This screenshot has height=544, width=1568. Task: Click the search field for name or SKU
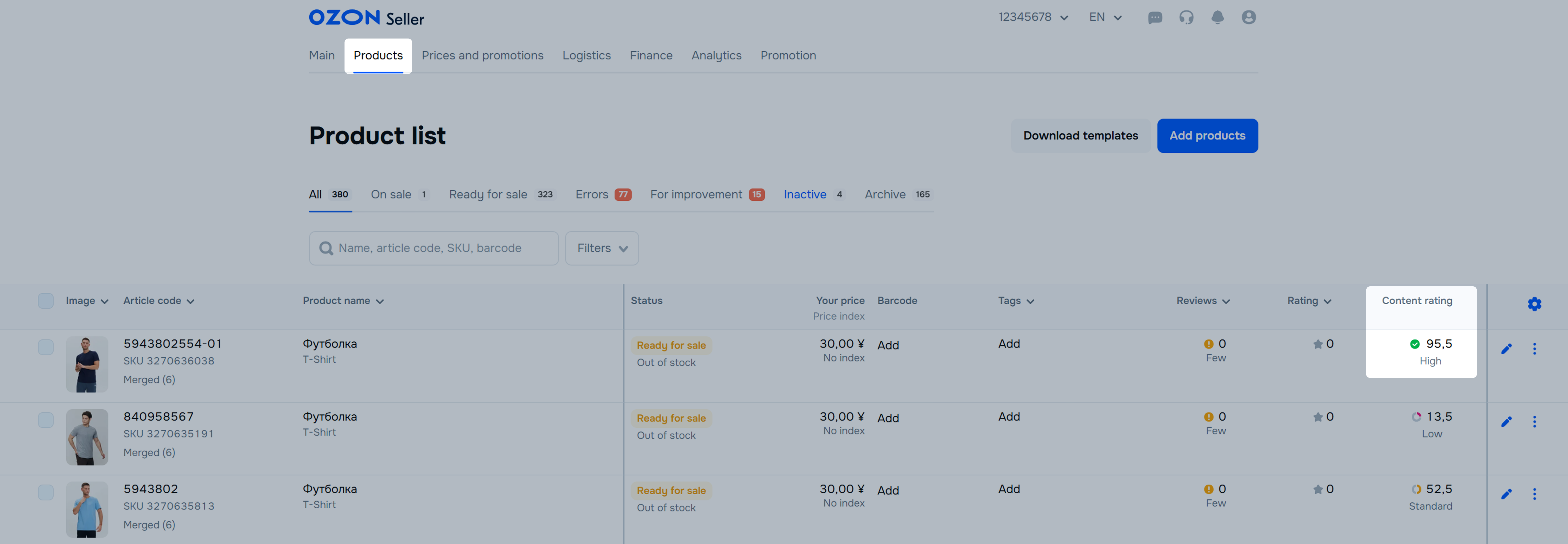[434, 248]
